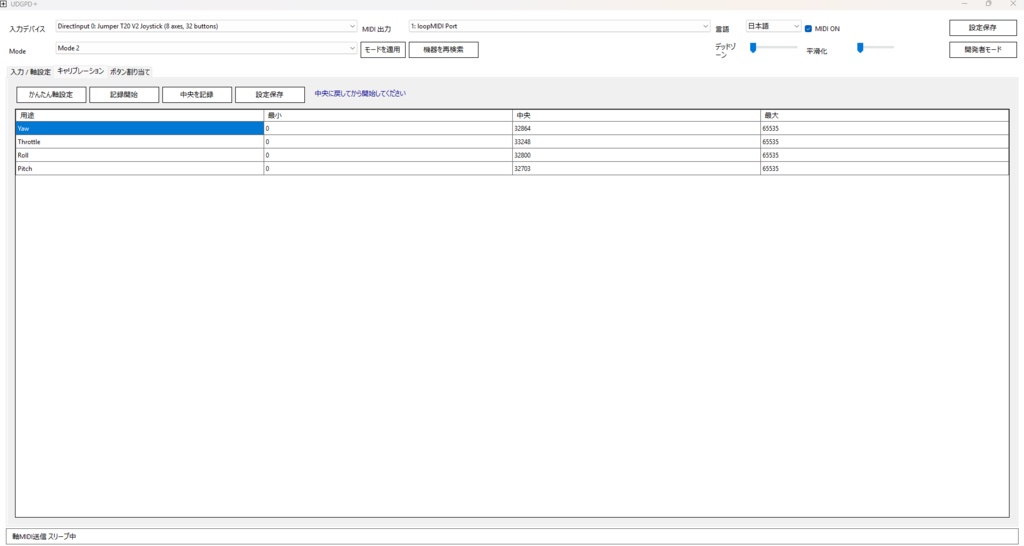1024x546 pixels.
Task: Minimize the UDGPD+ window
Action: click(x=965, y=4)
